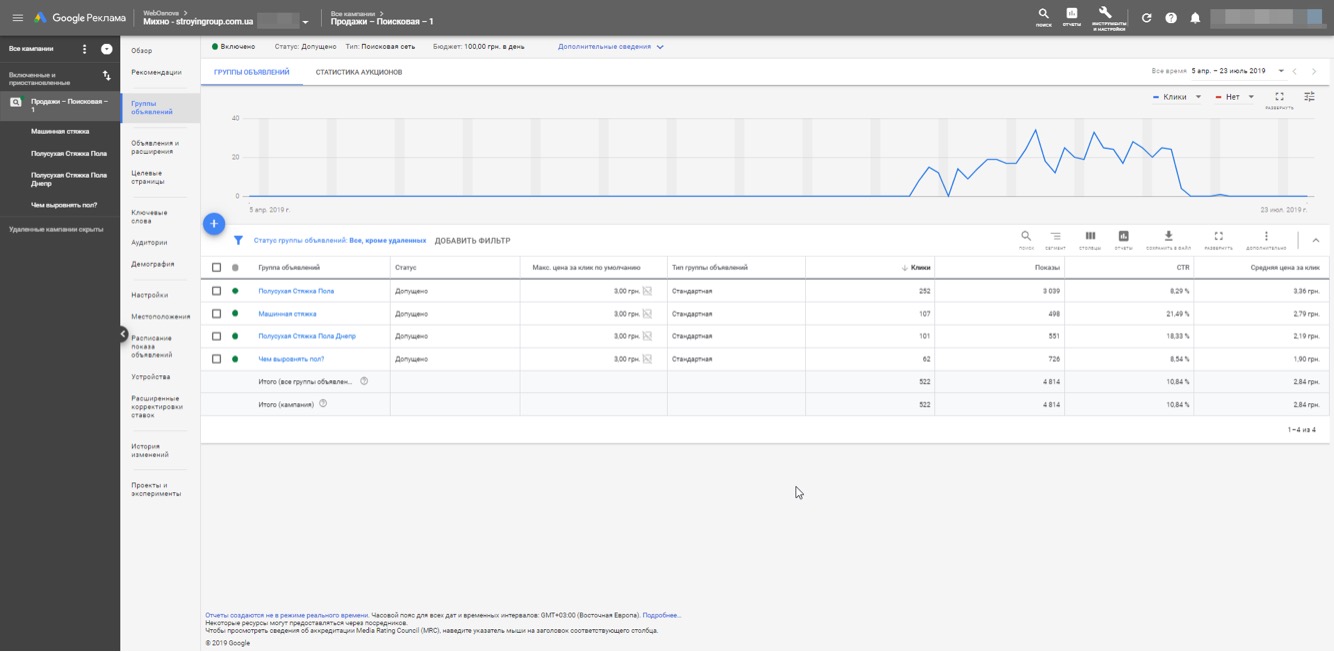Click bid graph icon in Машинная стяжка row
1334x652 pixels.
coord(647,314)
